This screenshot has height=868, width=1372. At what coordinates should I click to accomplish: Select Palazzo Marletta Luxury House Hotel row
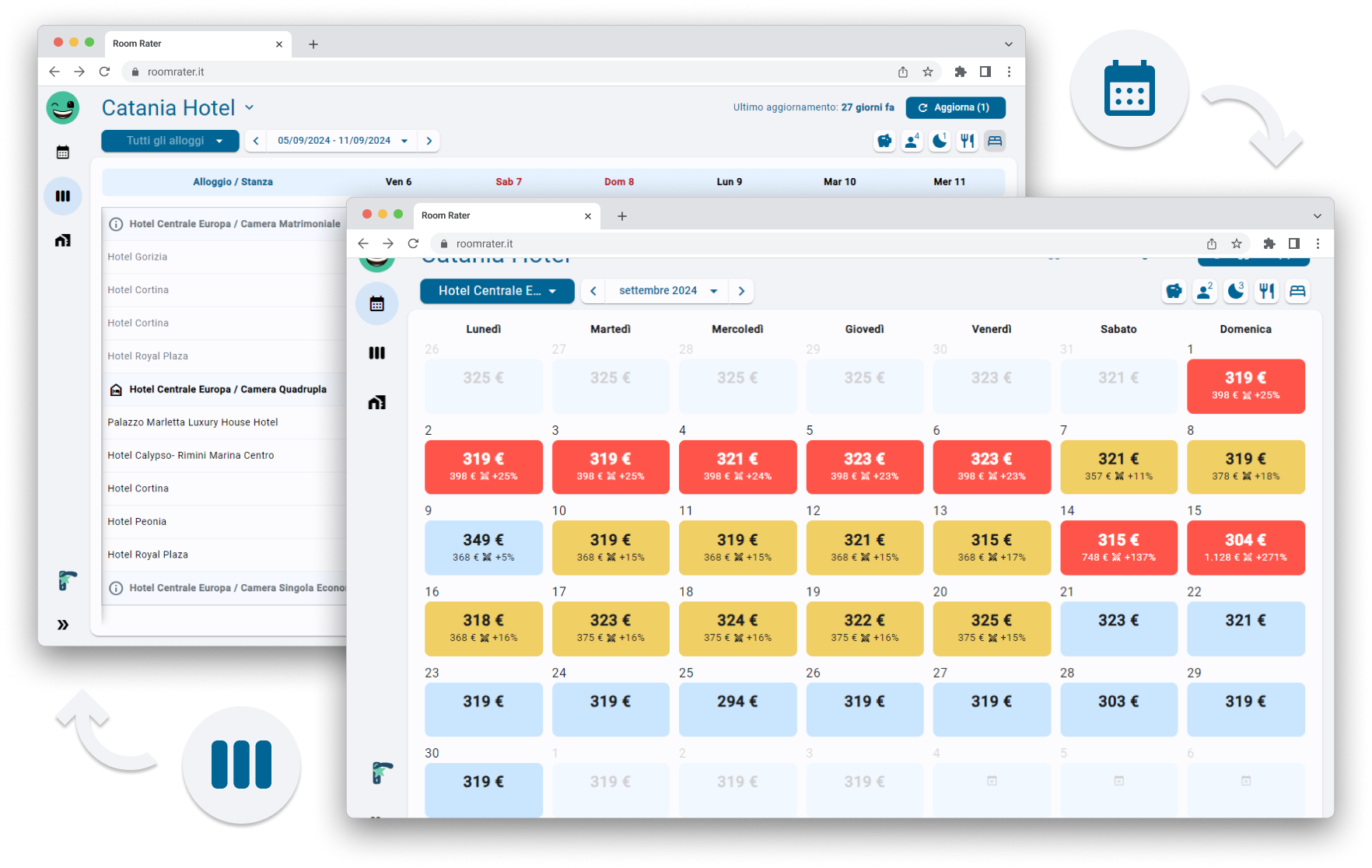(225, 422)
